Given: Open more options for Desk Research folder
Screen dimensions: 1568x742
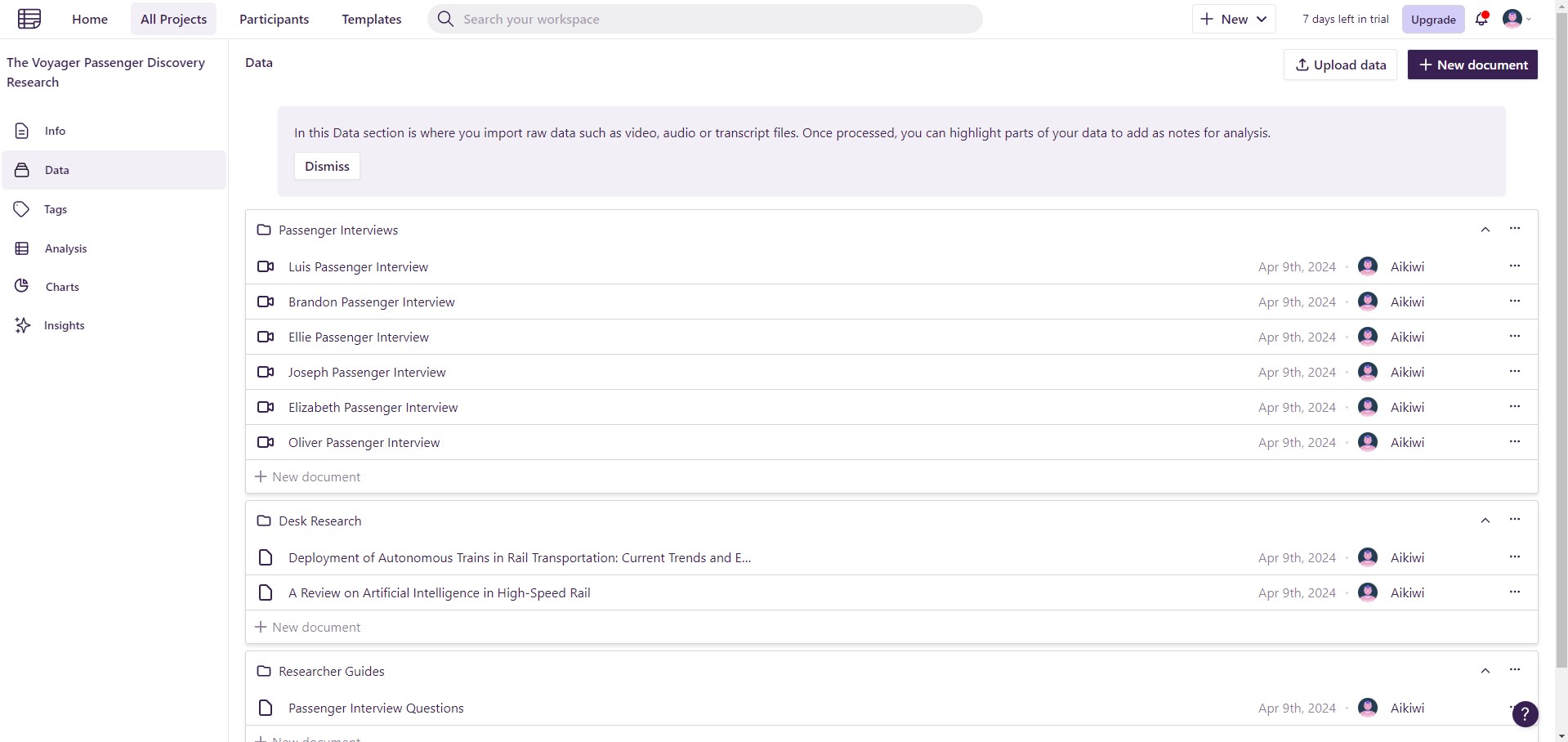Looking at the screenshot, I should 1515,520.
